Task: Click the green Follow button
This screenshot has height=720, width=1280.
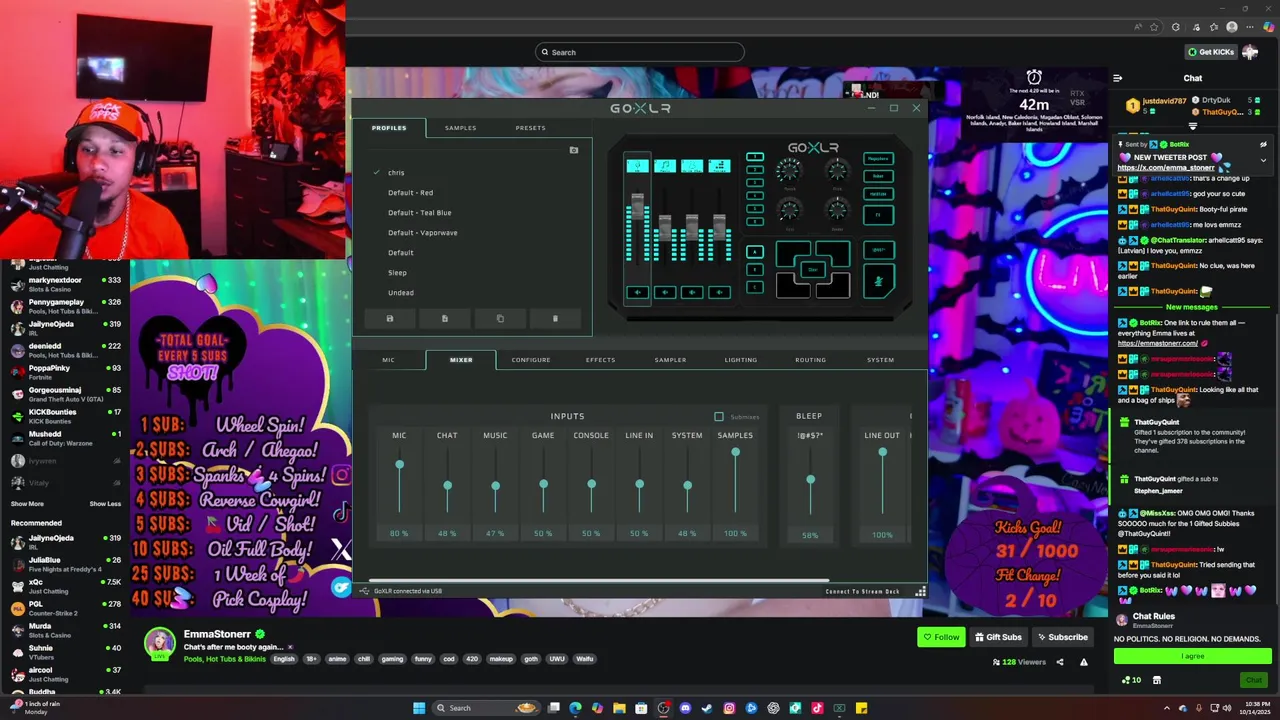Action: (941, 637)
